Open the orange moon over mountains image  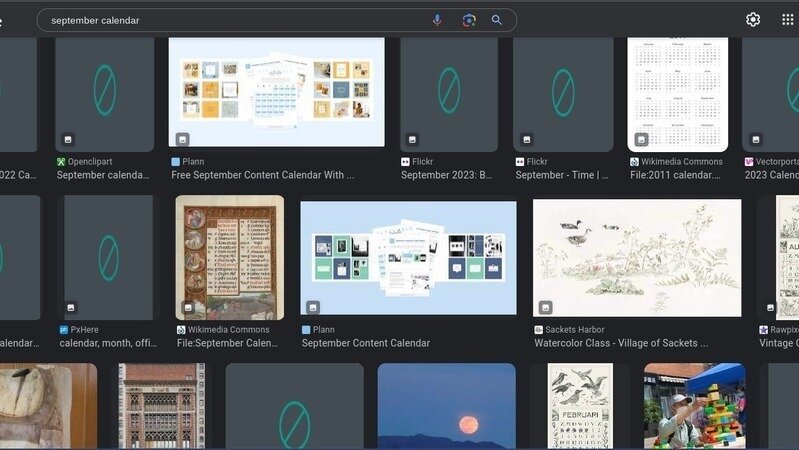pyautogui.click(x=446, y=406)
